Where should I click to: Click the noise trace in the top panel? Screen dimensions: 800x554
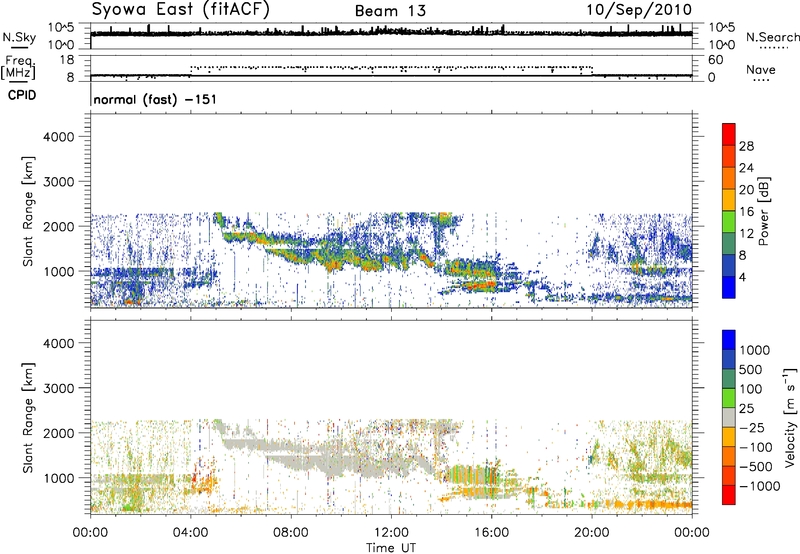click(x=391, y=33)
